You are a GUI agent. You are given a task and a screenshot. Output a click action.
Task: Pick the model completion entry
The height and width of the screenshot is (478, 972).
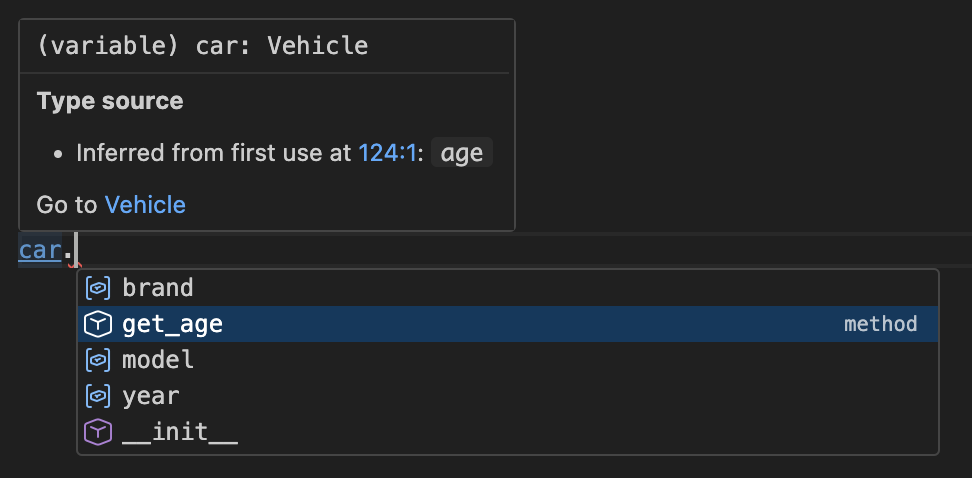pyautogui.click(x=157, y=360)
